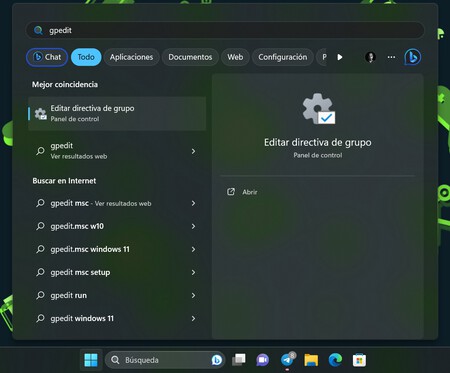Select the Configuración filter tab
Viewport: 450px width, 373px height.
coord(283,57)
